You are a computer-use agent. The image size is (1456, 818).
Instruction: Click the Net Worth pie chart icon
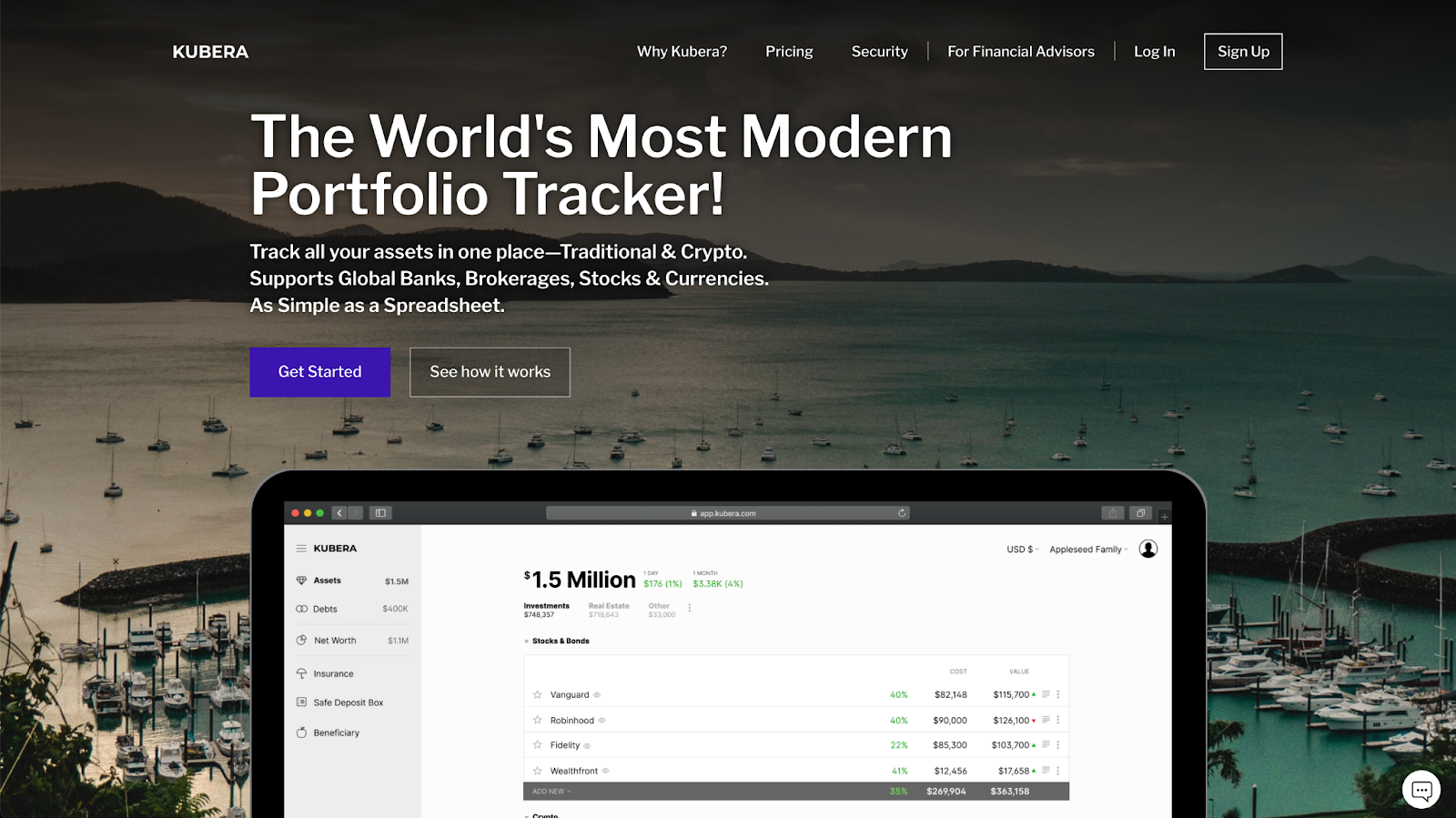[x=301, y=641]
